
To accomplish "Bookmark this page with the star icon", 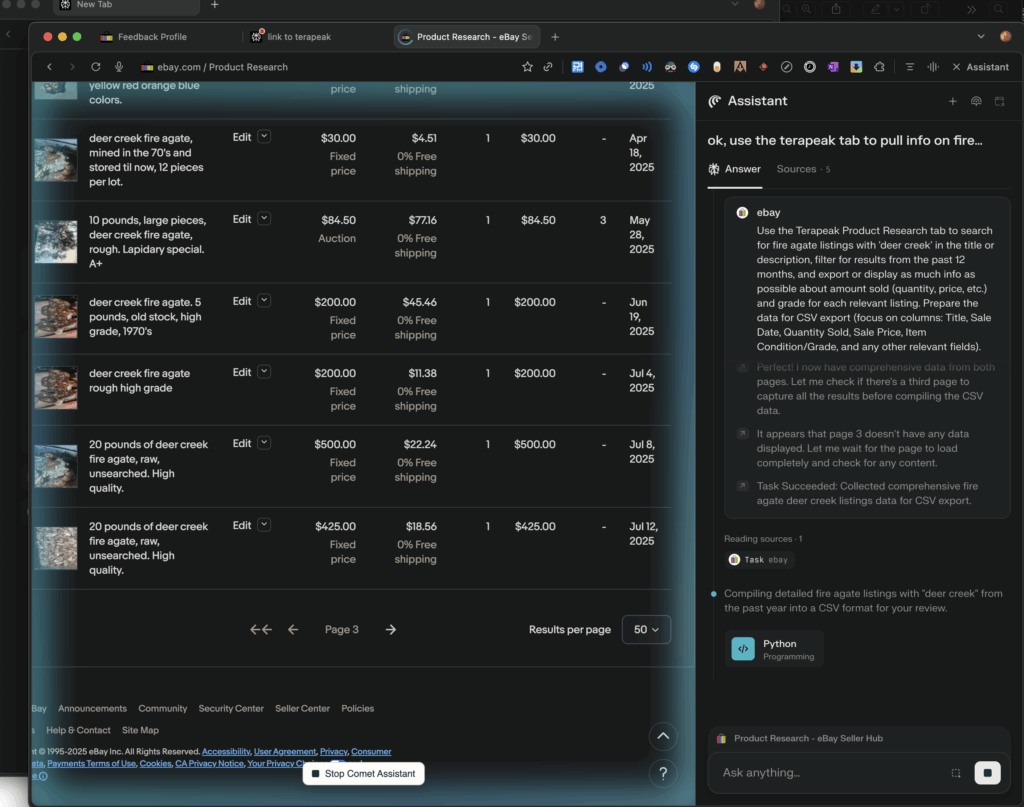I will tap(527, 67).
